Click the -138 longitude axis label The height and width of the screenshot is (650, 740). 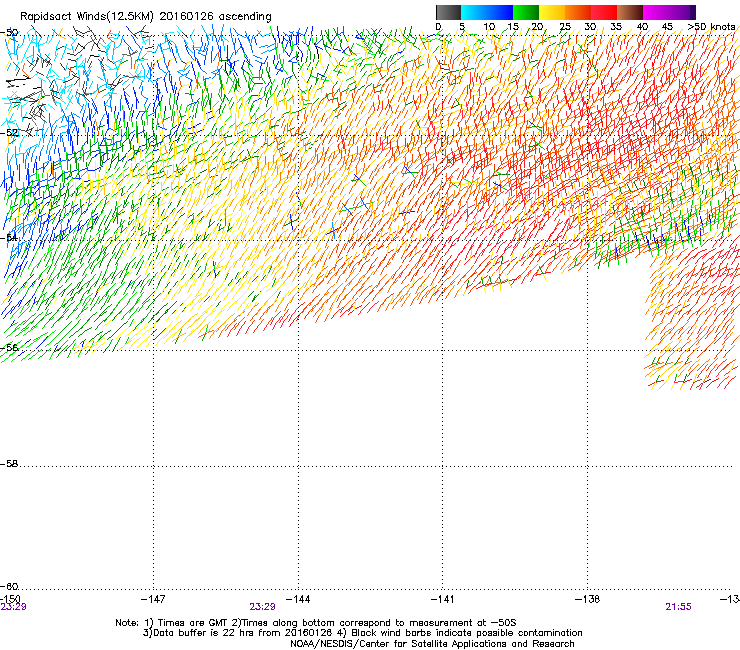(x=587, y=599)
